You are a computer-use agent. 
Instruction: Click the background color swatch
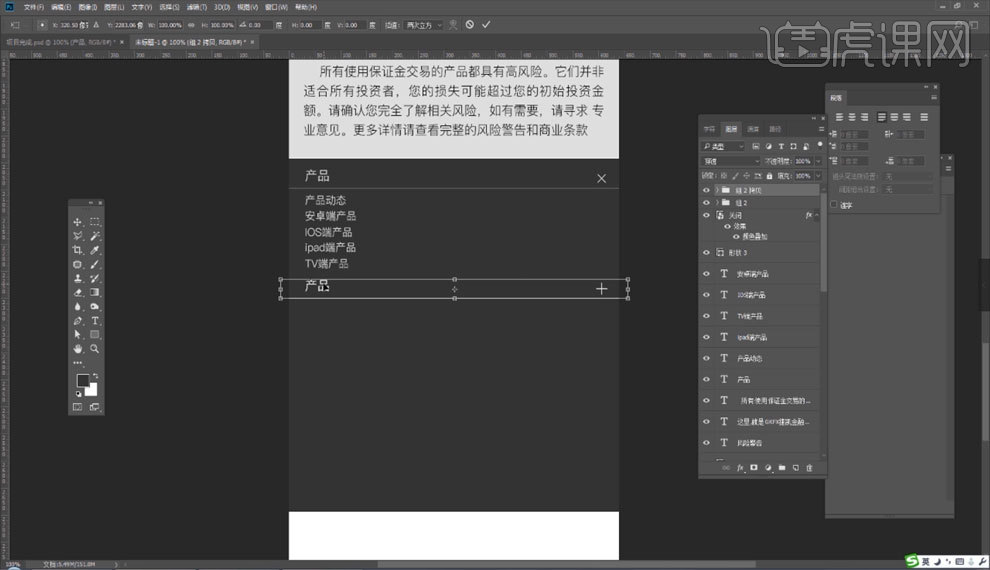pyautogui.click(x=92, y=389)
